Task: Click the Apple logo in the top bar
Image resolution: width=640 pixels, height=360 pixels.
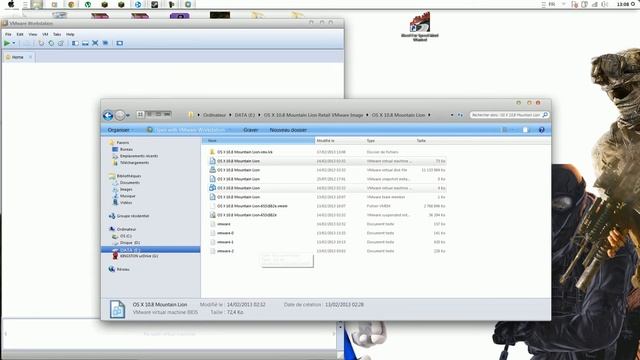Action: pos(11,4)
